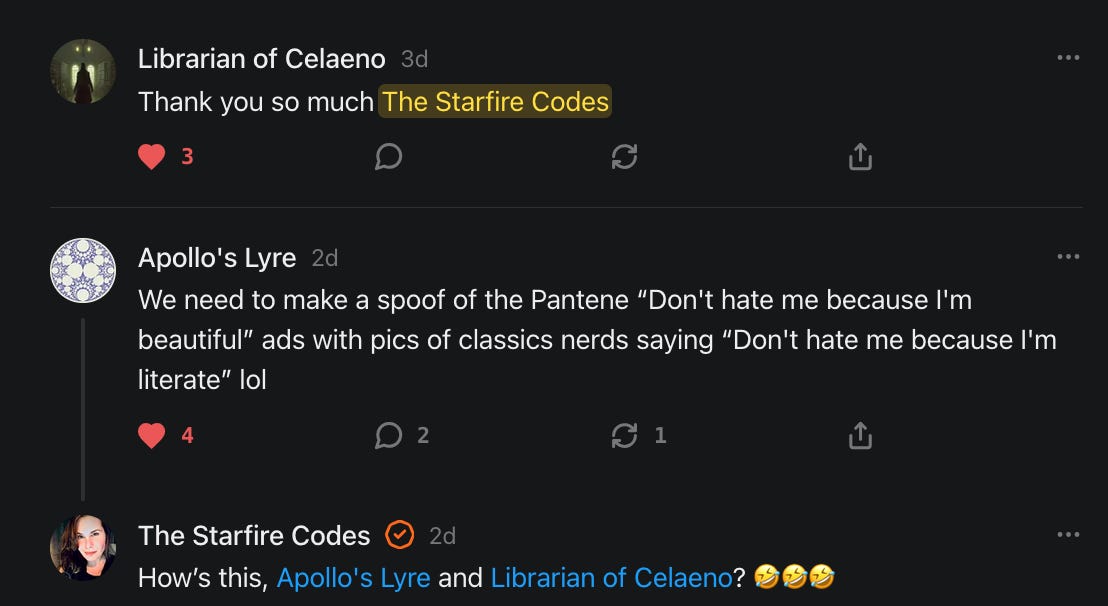Toggle the heart on Apollo's Lyre's comment

tap(152, 435)
